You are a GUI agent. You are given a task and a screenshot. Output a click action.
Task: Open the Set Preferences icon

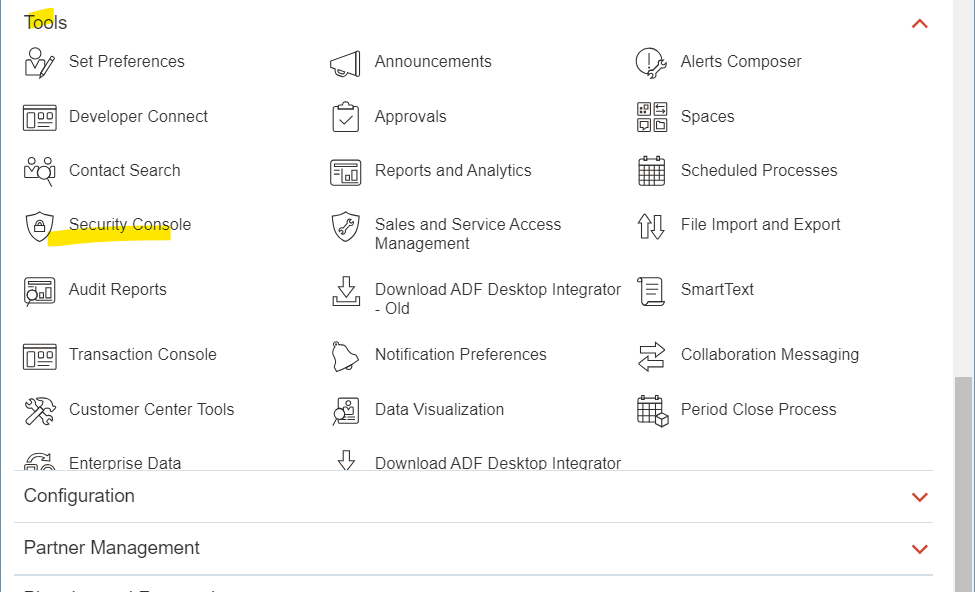(39, 62)
